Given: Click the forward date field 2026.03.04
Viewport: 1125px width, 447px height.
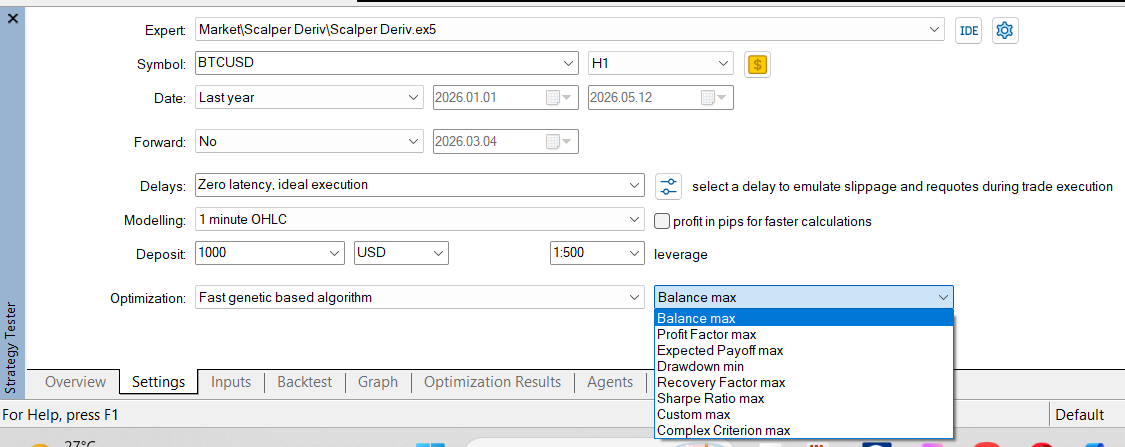Looking at the screenshot, I should [506, 141].
